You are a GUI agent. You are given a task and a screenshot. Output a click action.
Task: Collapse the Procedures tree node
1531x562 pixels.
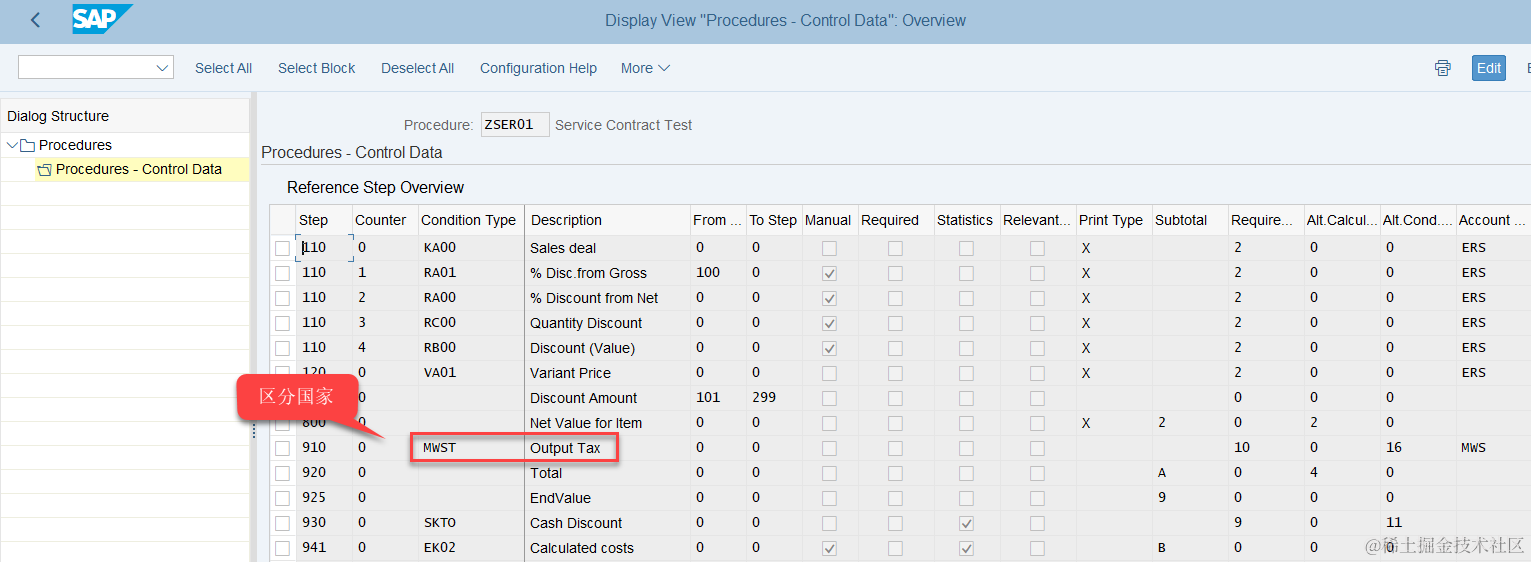pos(12,145)
